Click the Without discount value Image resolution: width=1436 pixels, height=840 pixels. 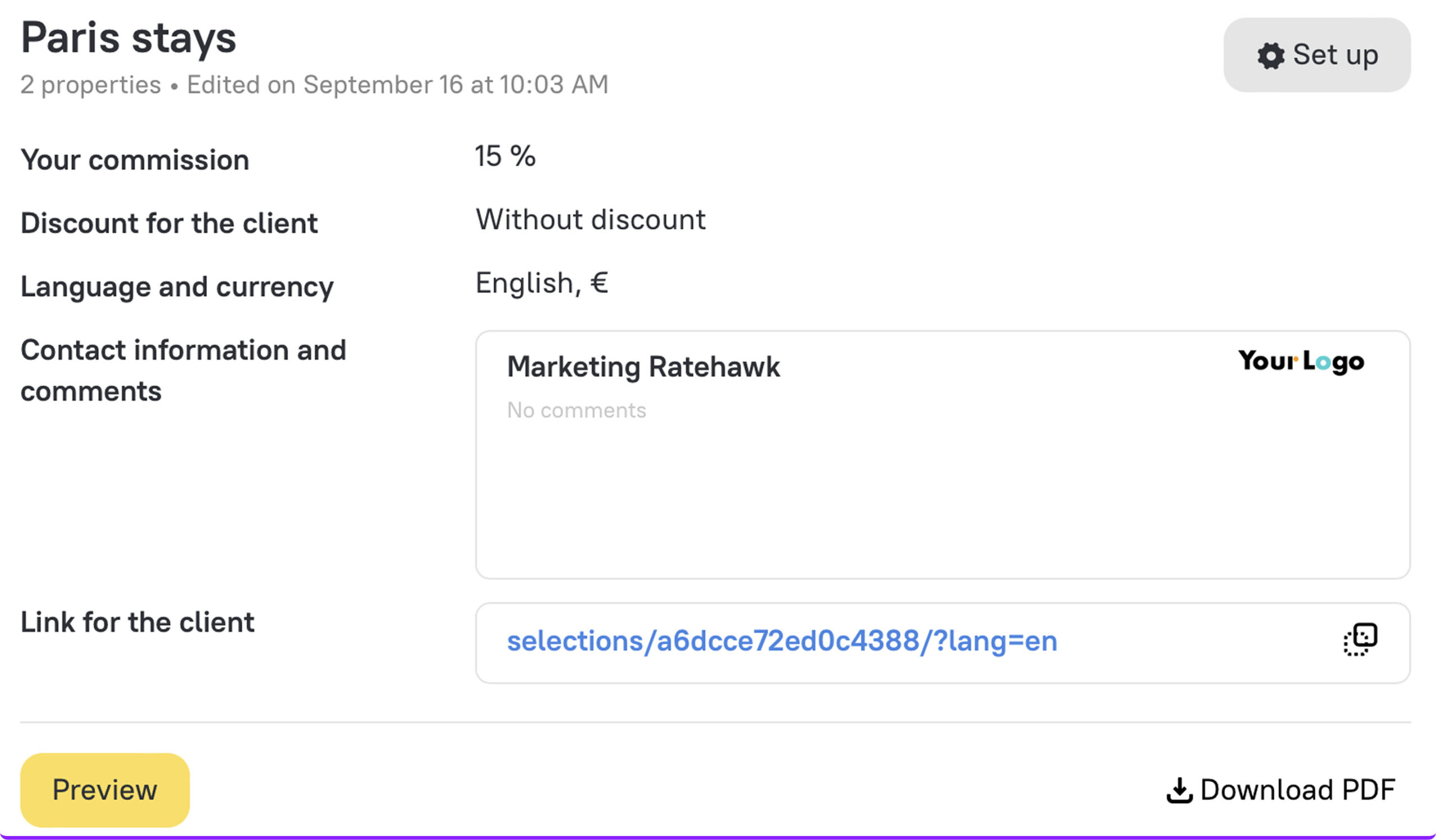590,220
